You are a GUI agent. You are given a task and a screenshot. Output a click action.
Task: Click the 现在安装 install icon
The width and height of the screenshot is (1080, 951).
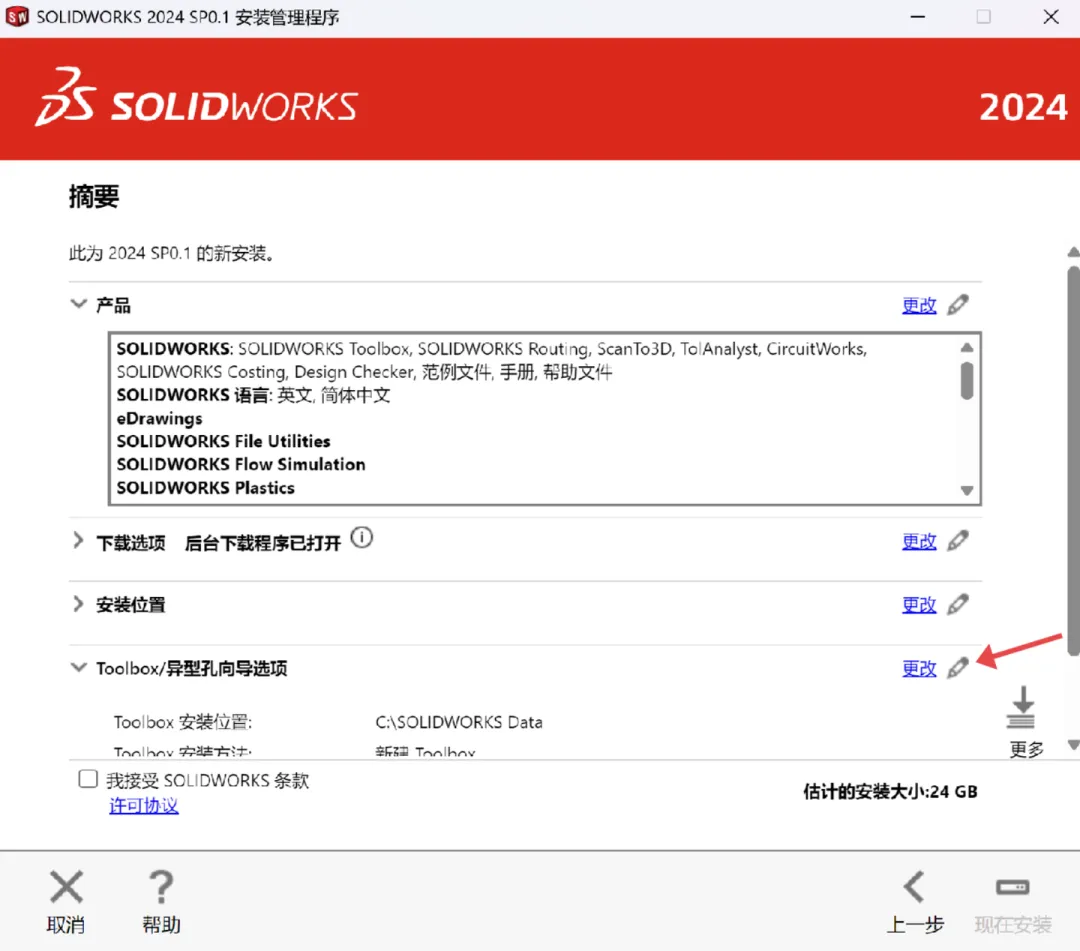click(1012, 887)
